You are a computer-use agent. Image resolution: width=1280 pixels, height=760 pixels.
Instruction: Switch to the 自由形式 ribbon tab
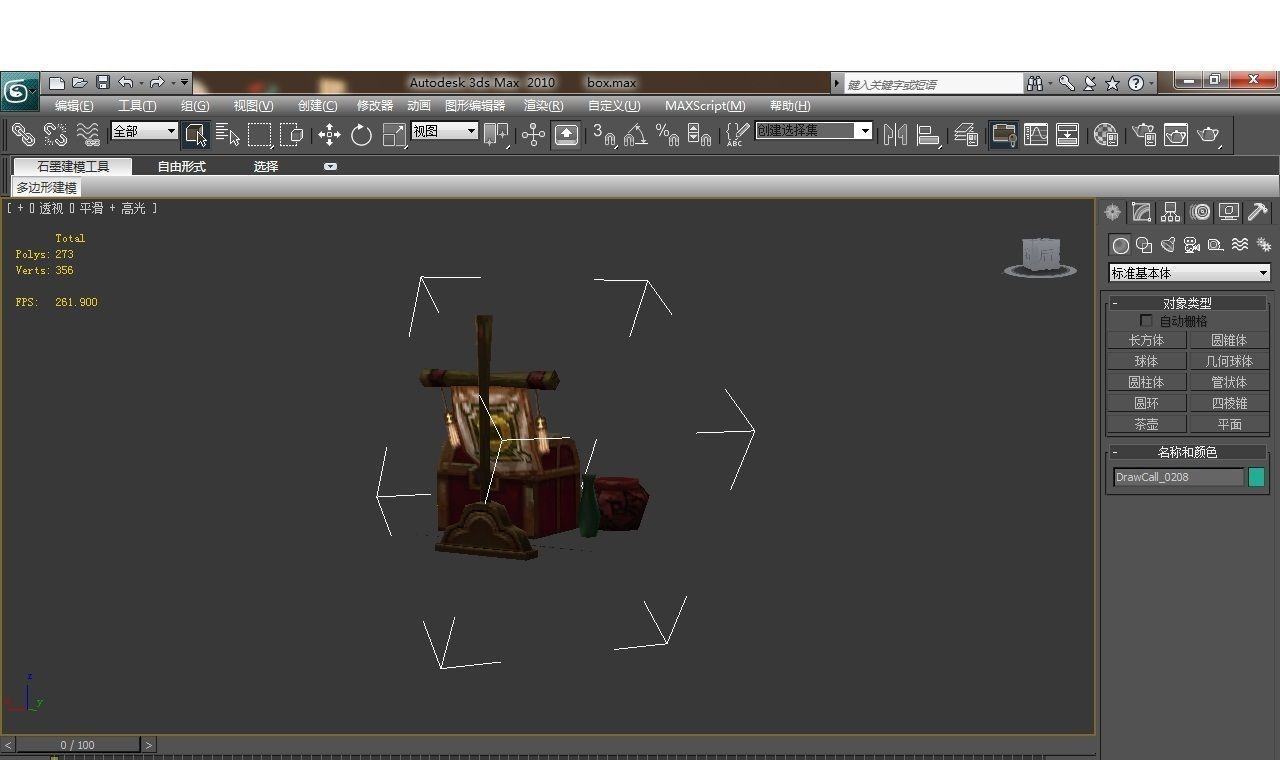click(x=181, y=166)
